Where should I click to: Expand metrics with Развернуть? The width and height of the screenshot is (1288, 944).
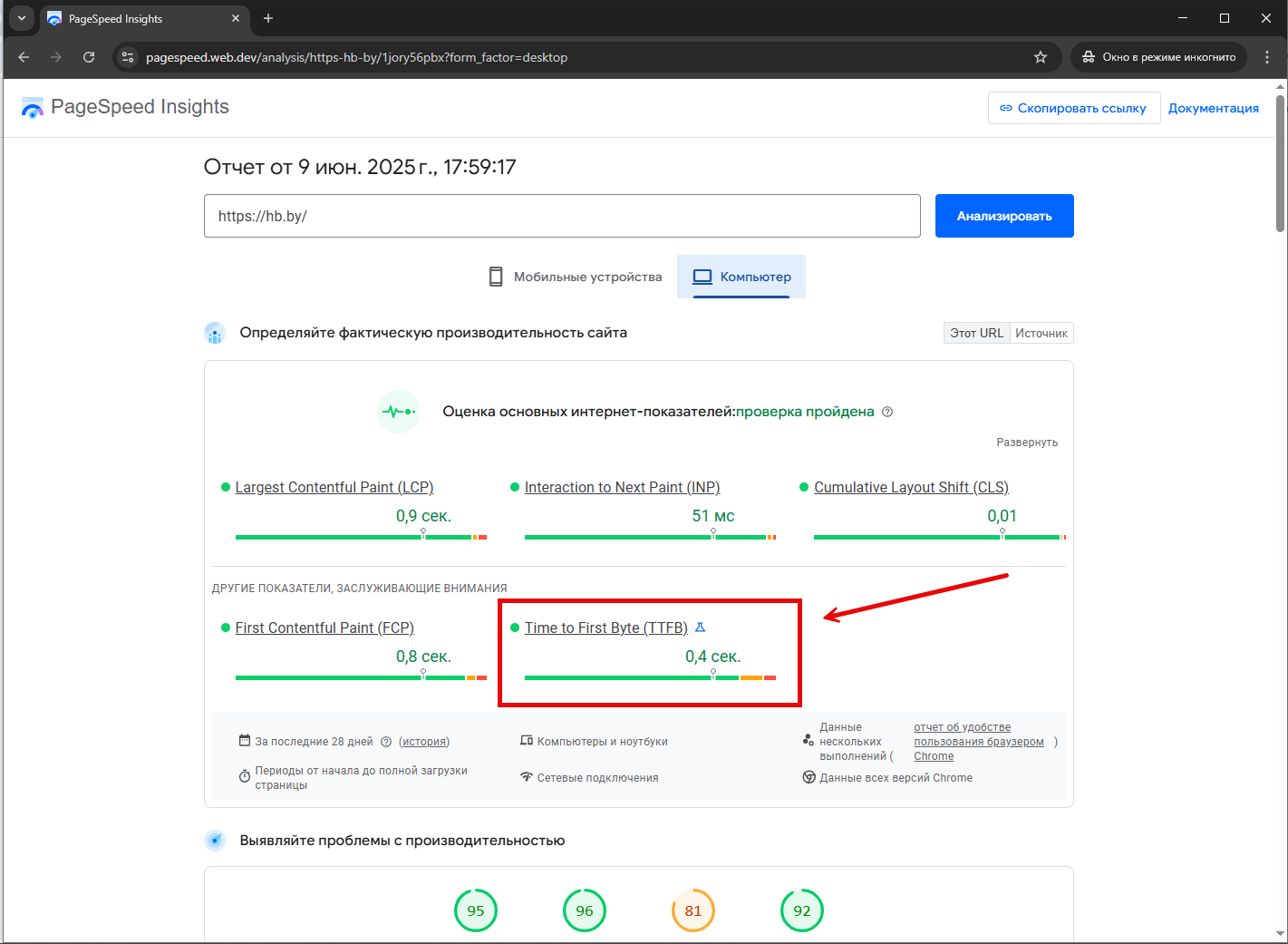coord(1027,443)
